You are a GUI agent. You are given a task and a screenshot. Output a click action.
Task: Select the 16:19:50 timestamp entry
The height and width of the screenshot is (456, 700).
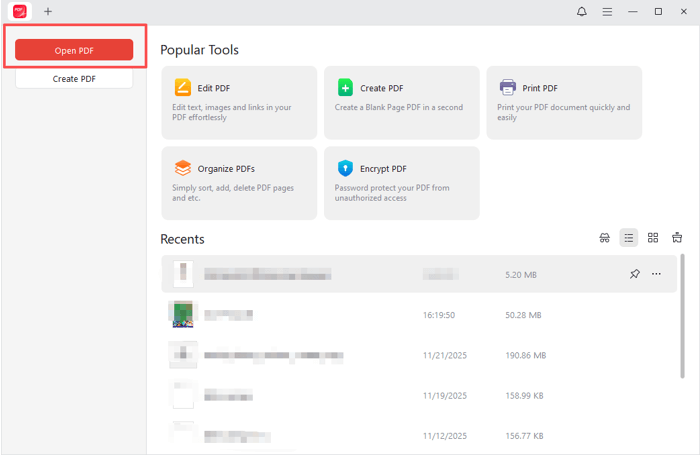click(439, 315)
